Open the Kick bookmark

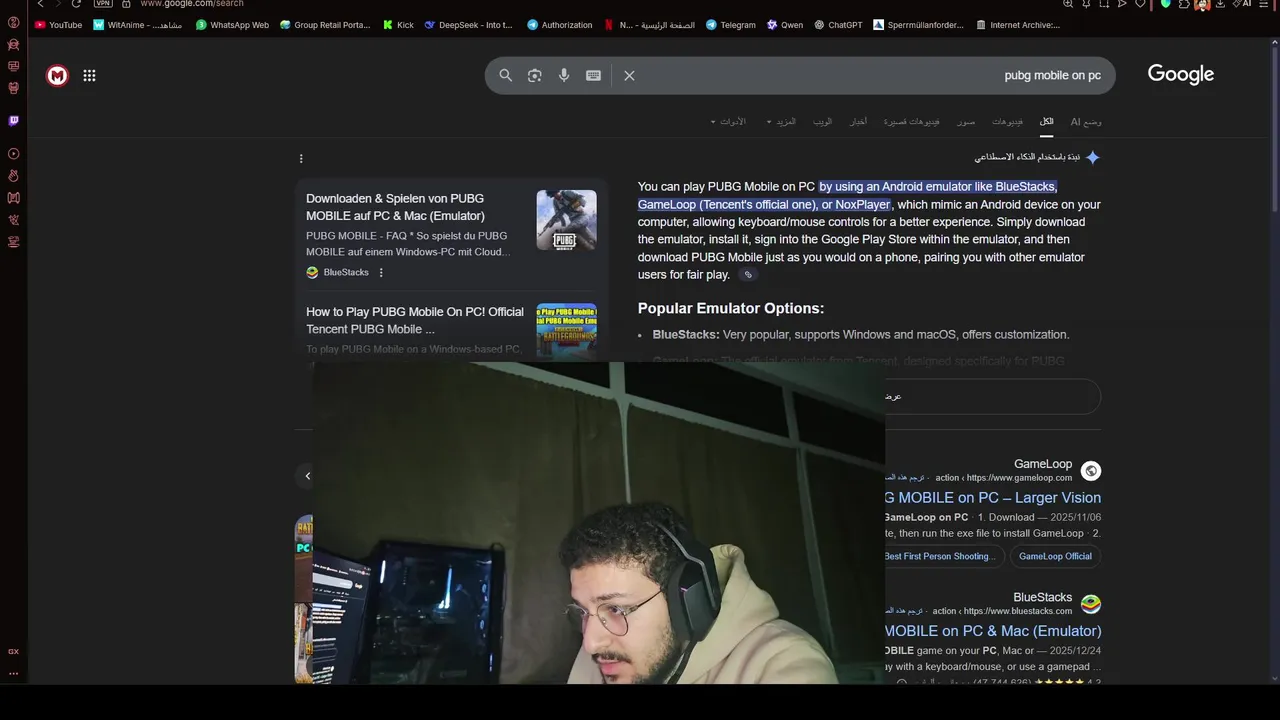[398, 25]
